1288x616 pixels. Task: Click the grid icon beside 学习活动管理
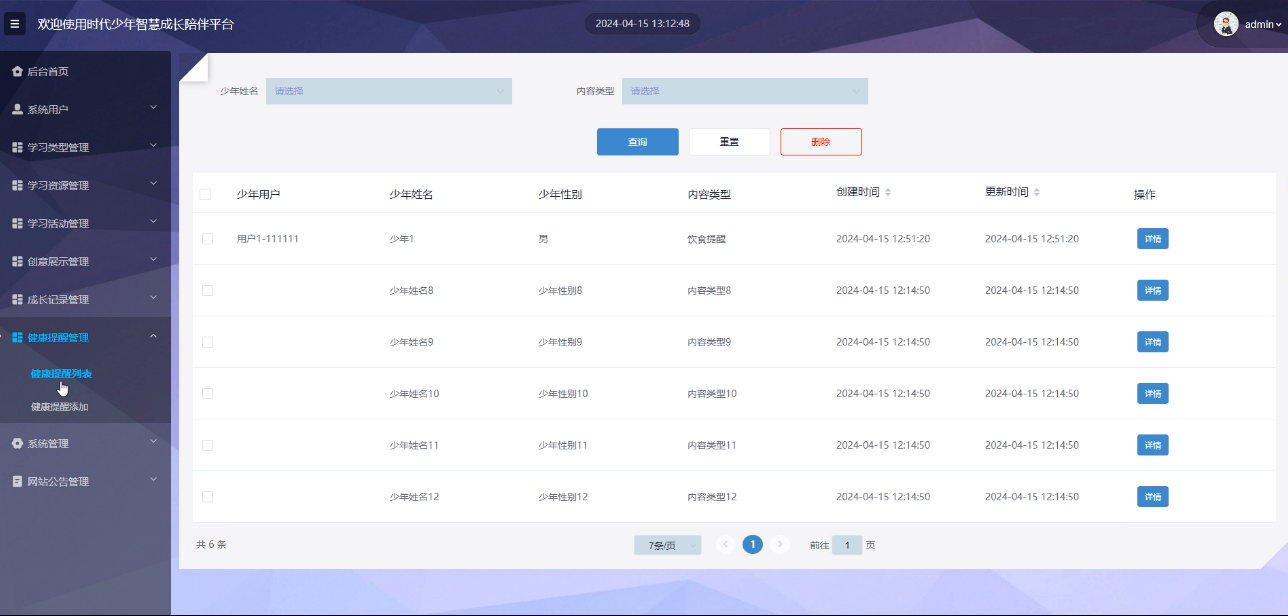pyautogui.click(x=17, y=224)
